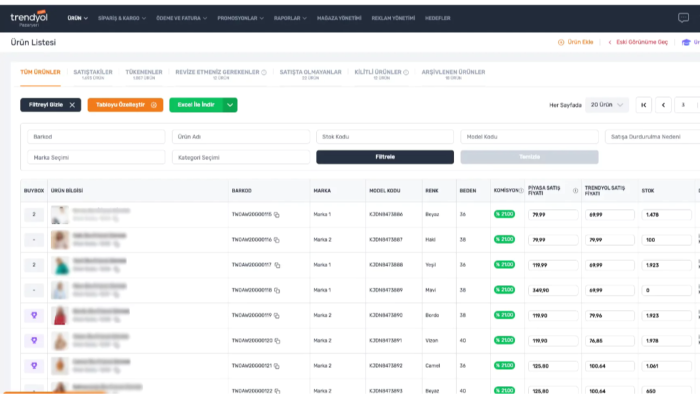The width and height of the screenshot is (700, 394).
Task: Copy barcode TWOAW20000121
Action: [x=277, y=366]
